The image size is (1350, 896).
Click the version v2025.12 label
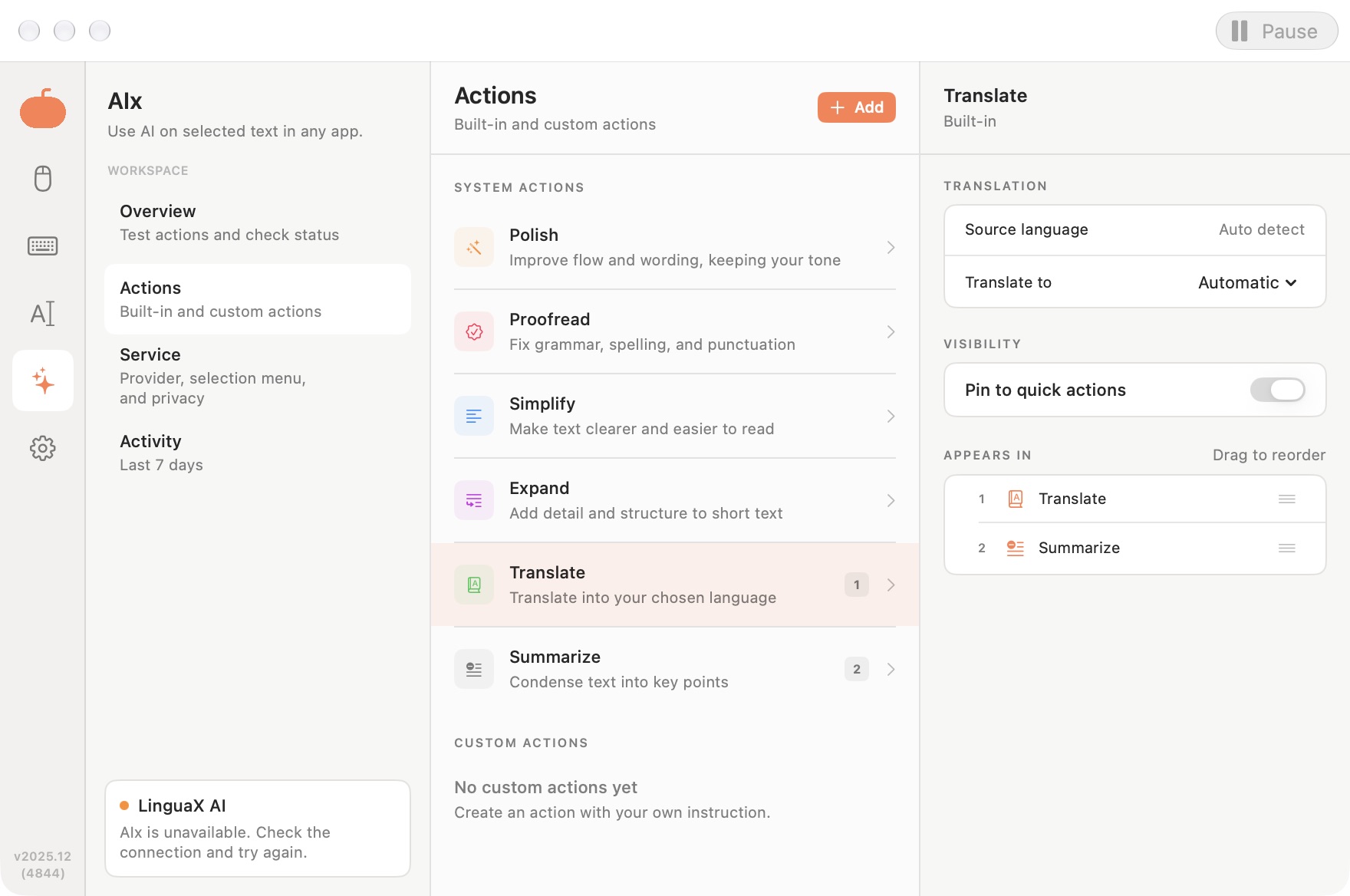43,865
